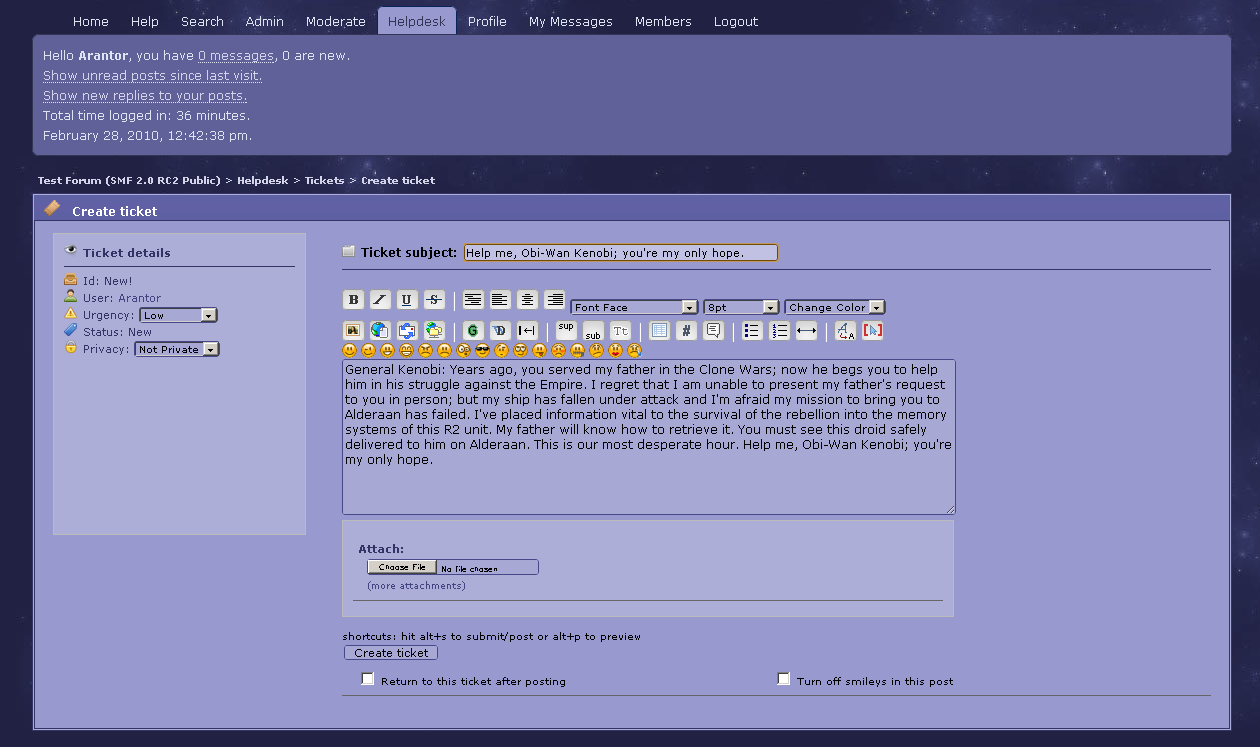Underline text using the U toolbar icon
Screen dimensions: 1260x747
[x=407, y=300]
